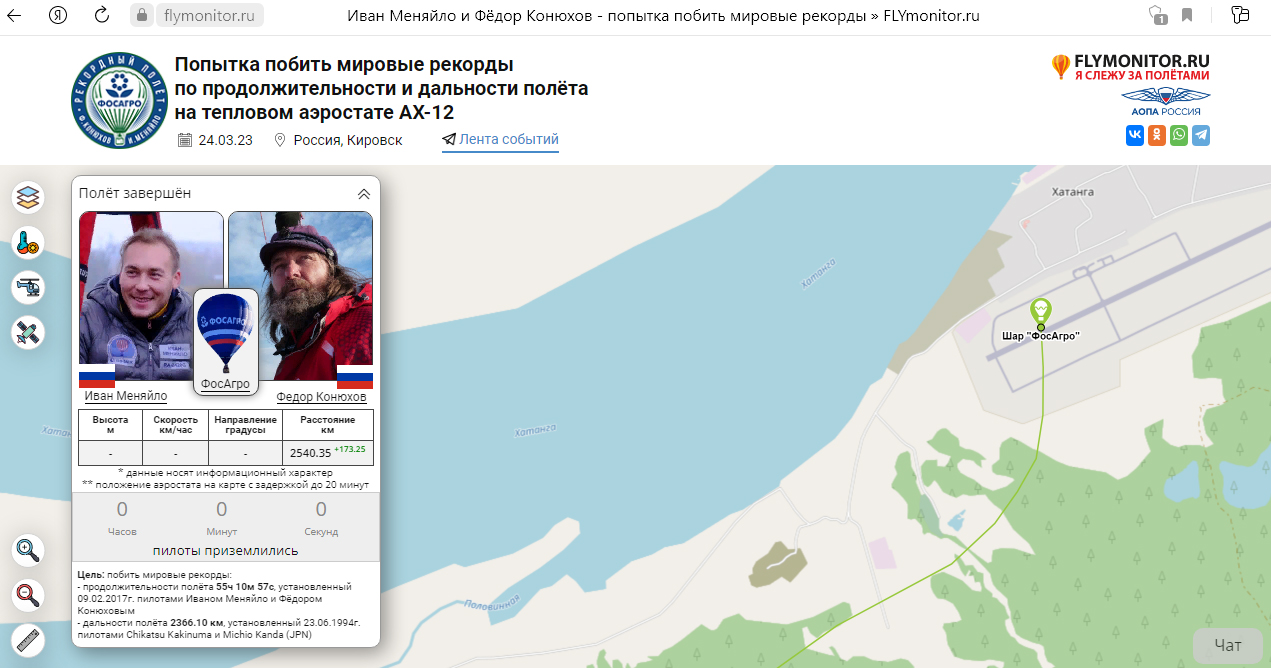Click the Шар "ФосАгро" map label
1271x668 pixels.
1041,337
